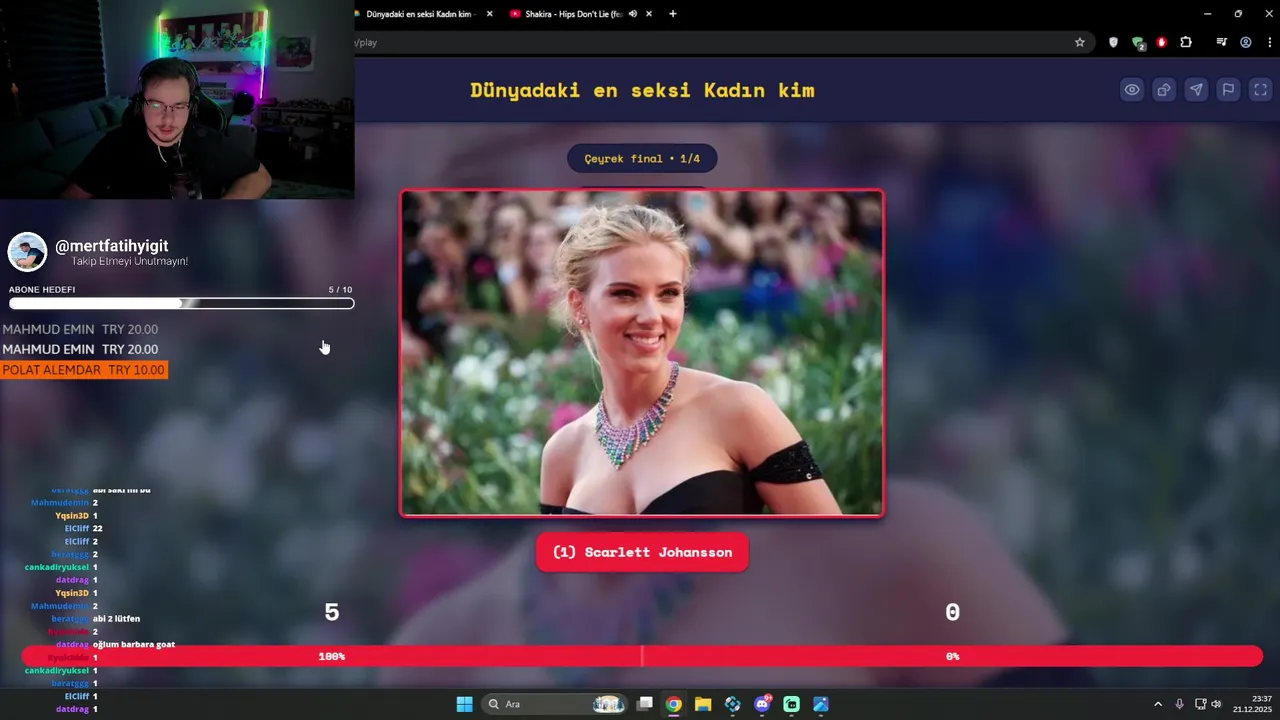Click the shapes icon next to the eye

[1164, 90]
